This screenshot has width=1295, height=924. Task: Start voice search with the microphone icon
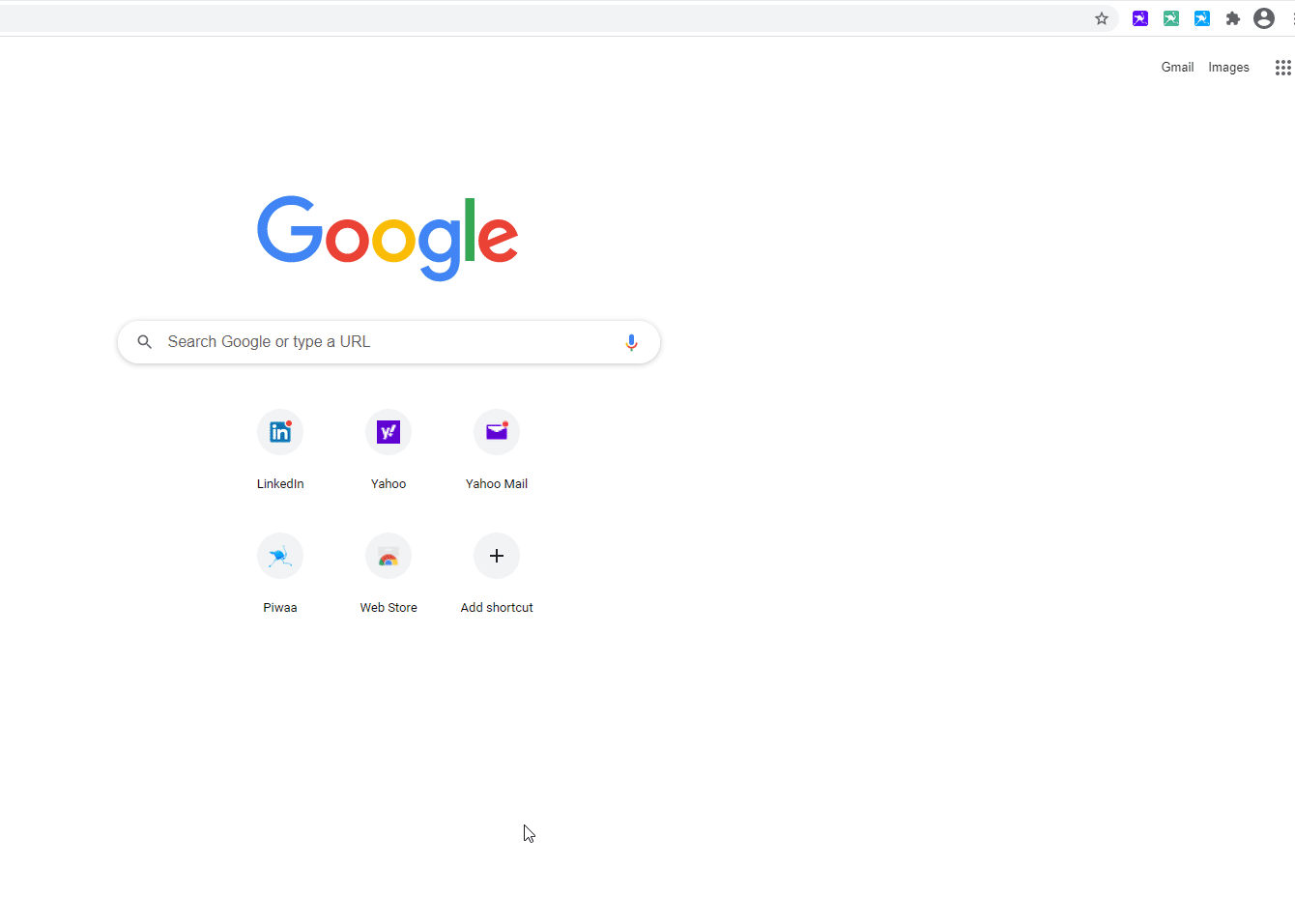pyautogui.click(x=631, y=342)
